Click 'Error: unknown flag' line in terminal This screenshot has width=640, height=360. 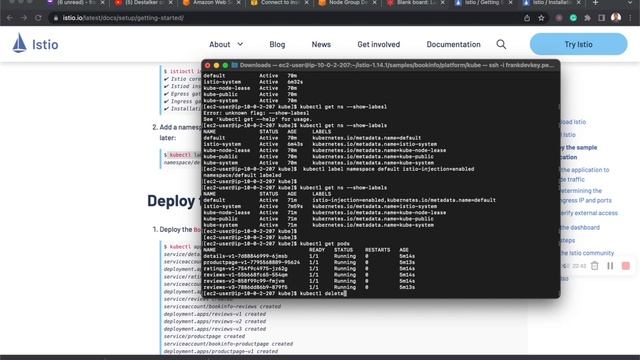coord(256,113)
